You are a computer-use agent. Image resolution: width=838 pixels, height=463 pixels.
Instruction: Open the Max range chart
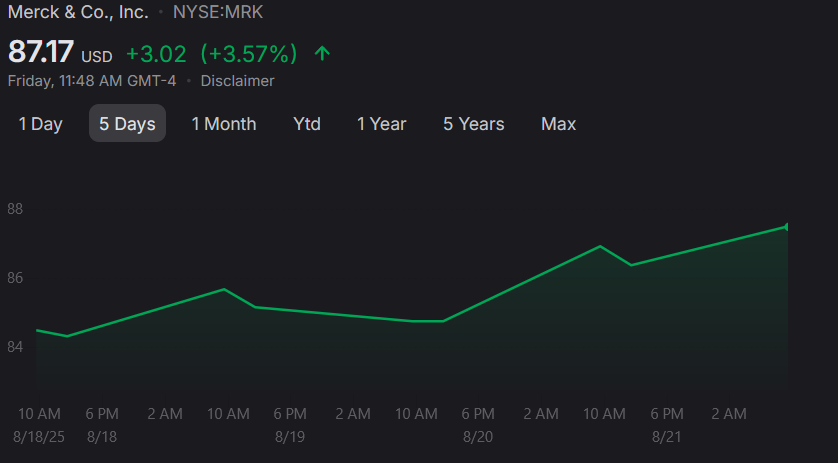pyautogui.click(x=558, y=124)
